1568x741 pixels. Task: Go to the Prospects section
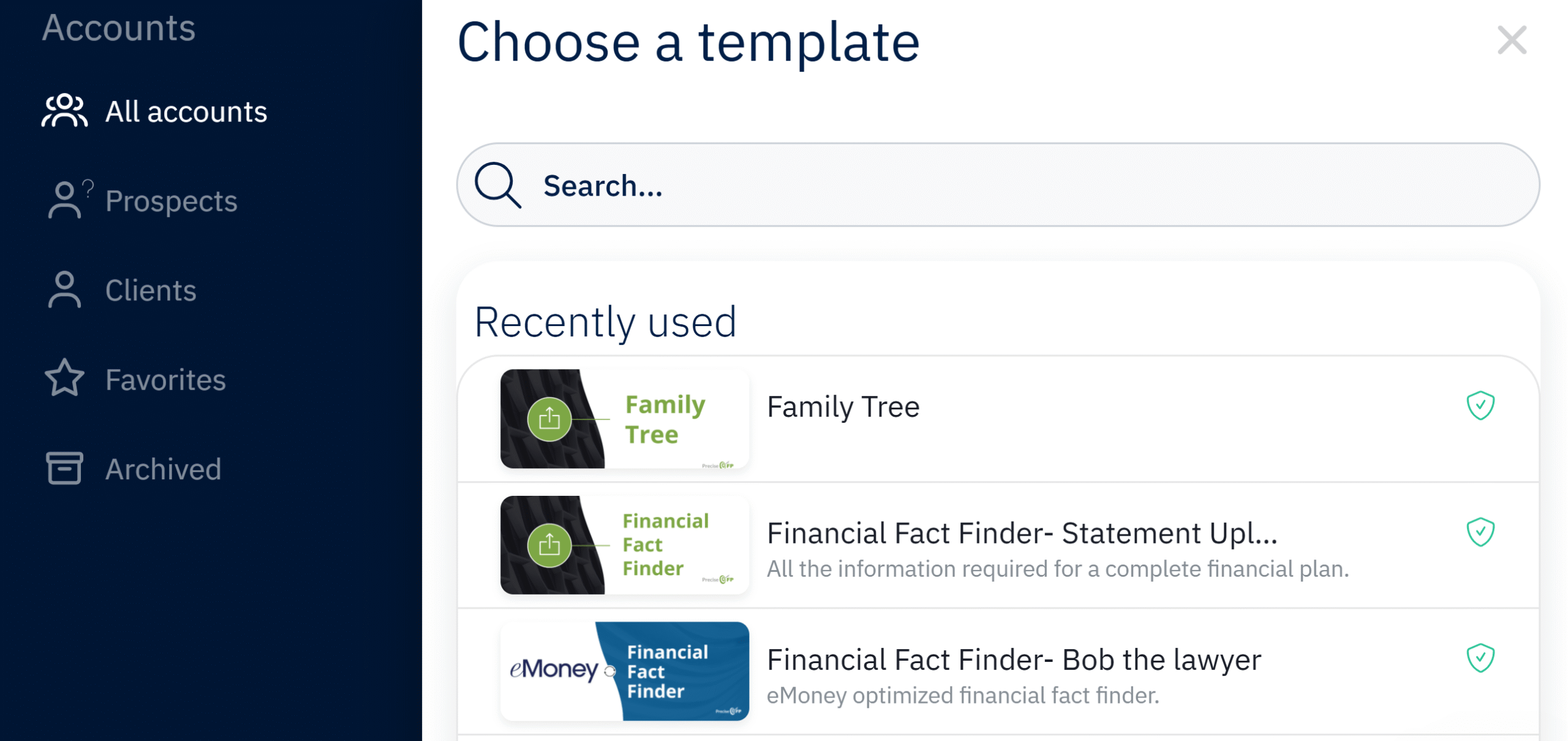pos(171,201)
